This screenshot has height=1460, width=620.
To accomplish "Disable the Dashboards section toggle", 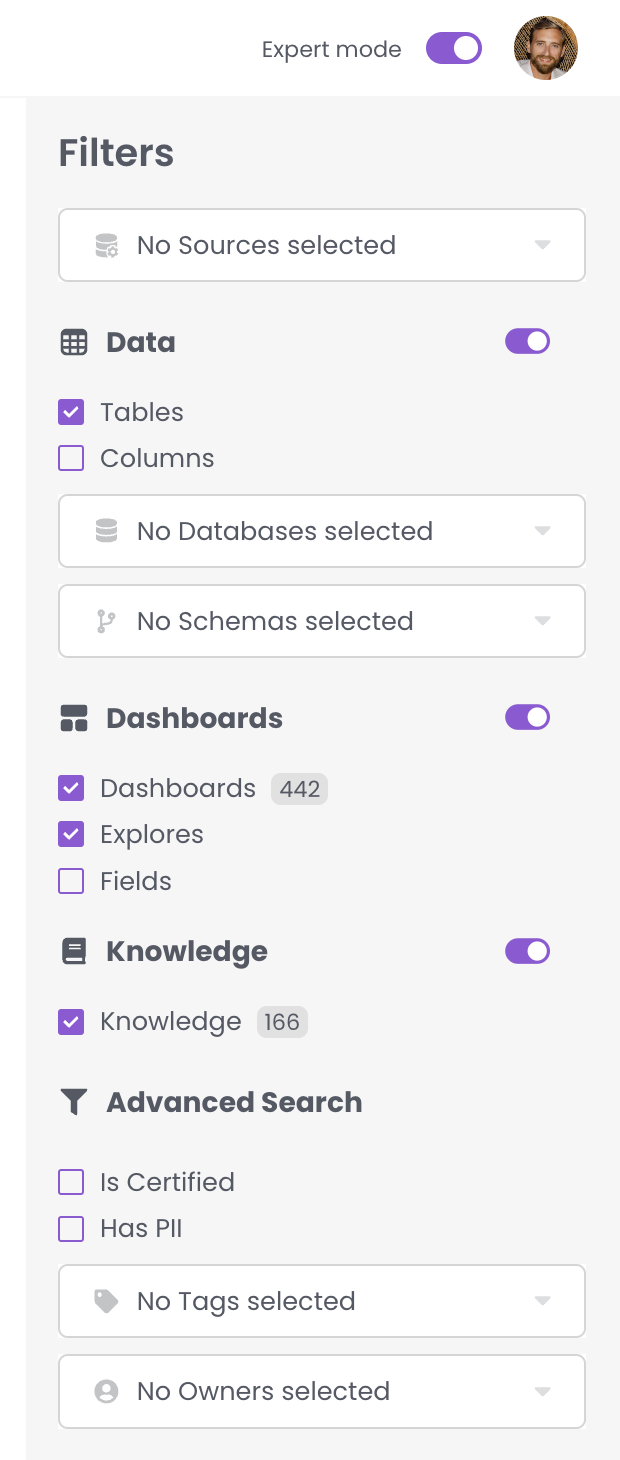I will click(527, 717).
